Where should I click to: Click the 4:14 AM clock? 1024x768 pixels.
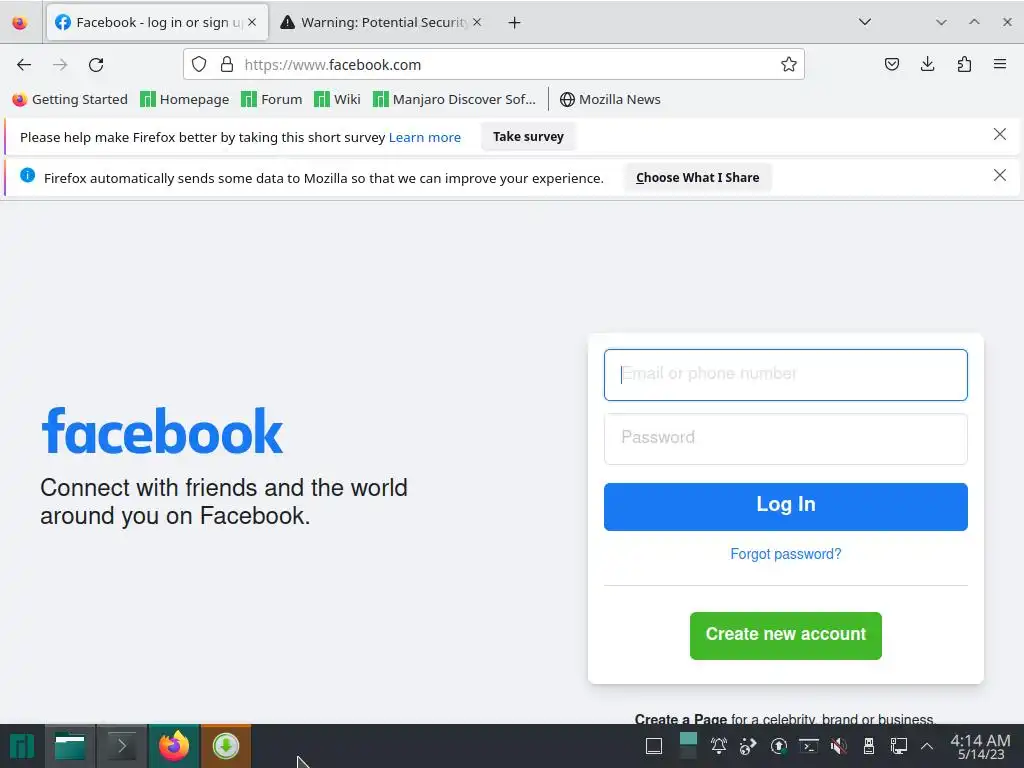coord(980,741)
